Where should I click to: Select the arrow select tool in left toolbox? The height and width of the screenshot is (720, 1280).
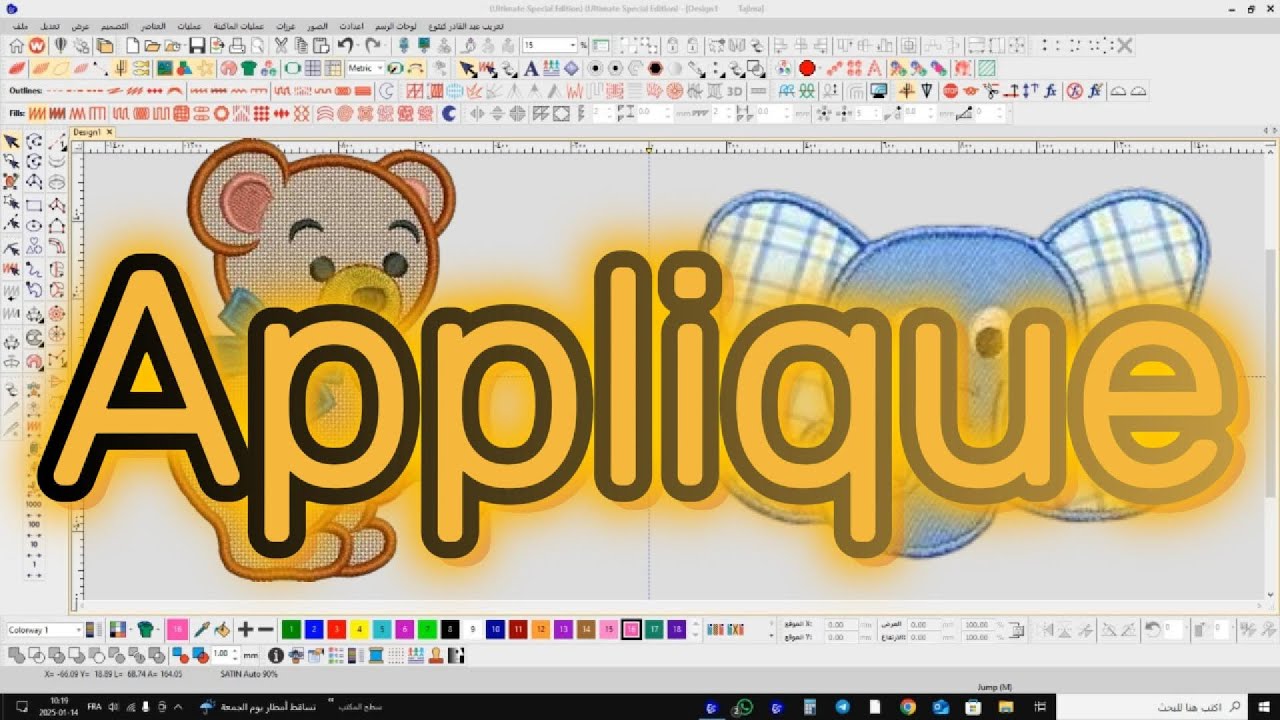coord(12,142)
